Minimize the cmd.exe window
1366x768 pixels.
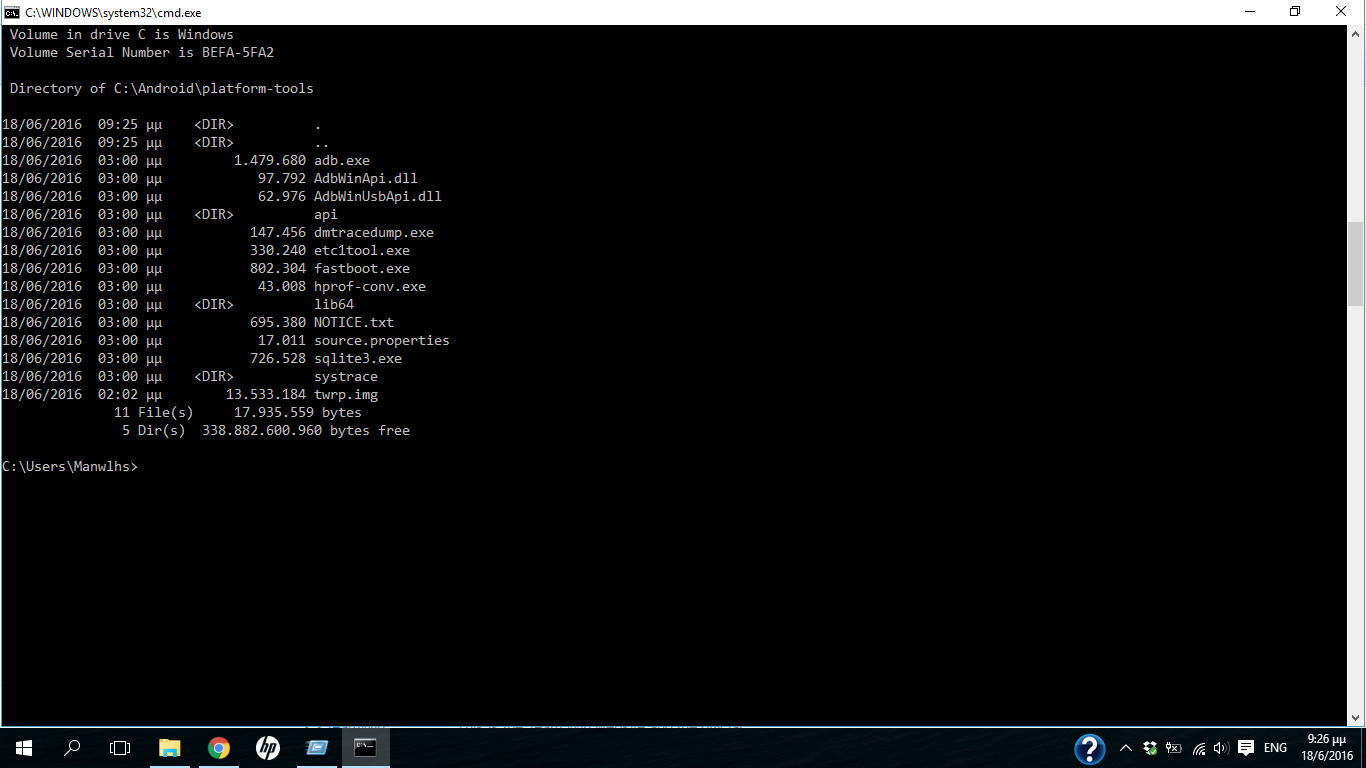click(1250, 12)
